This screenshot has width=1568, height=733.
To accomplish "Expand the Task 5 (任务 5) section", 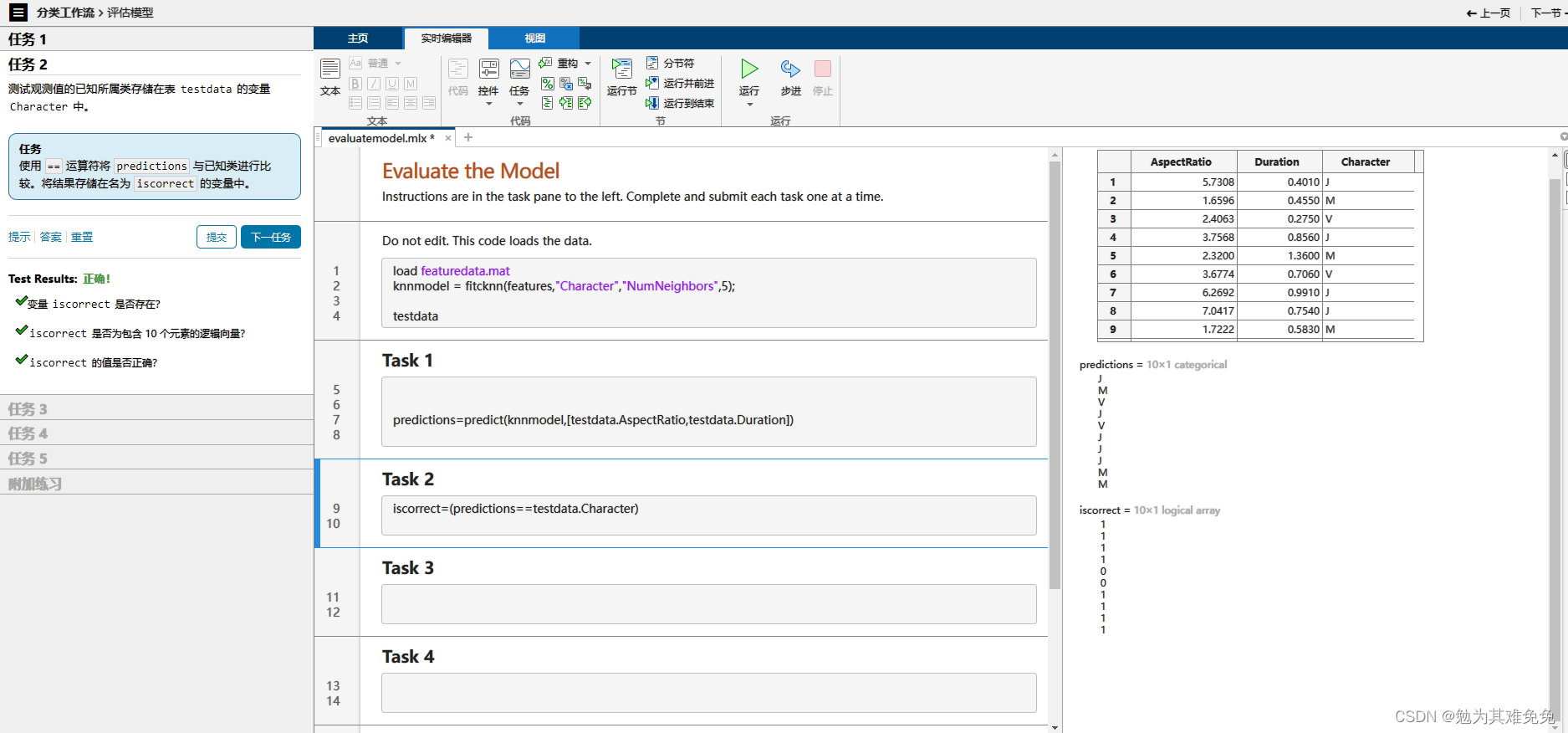I will tap(156, 458).
